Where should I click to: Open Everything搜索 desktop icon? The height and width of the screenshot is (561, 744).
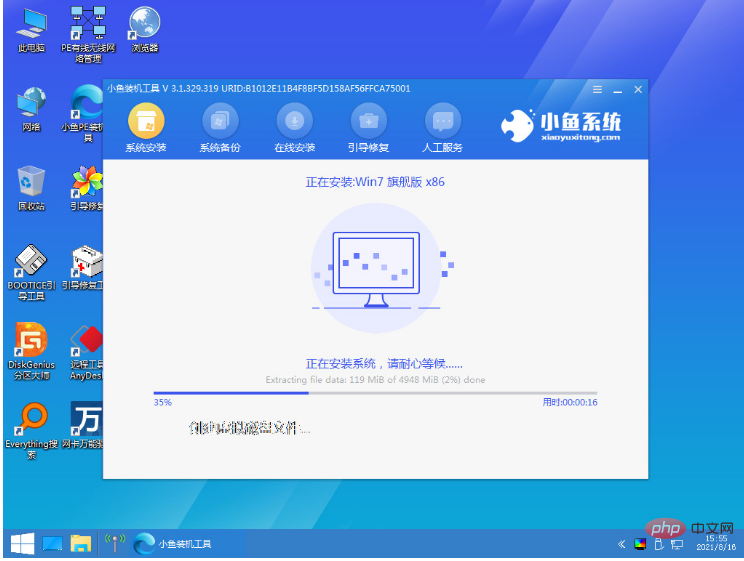[31, 430]
